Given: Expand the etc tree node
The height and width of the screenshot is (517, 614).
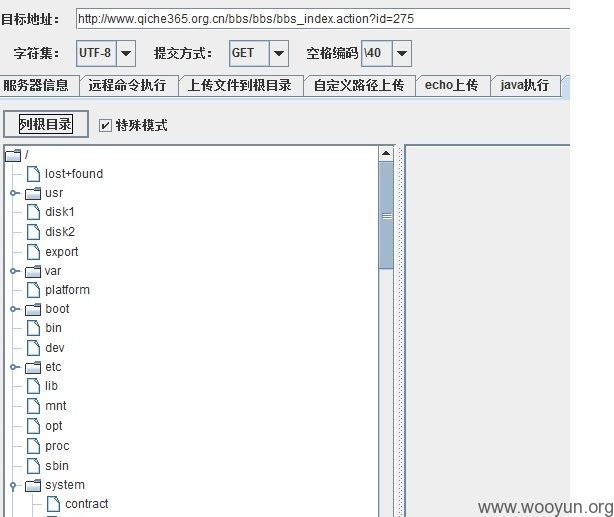Looking at the screenshot, I should pos(14,367).
